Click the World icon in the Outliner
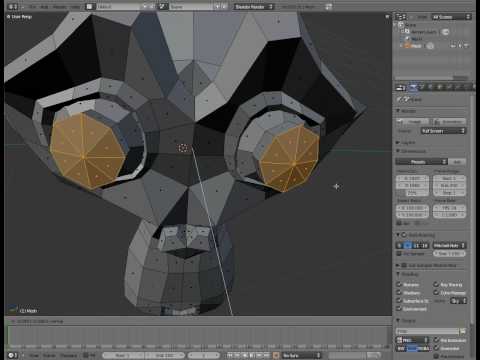This screenshot has height=360, width=480. tap(407, 39)
